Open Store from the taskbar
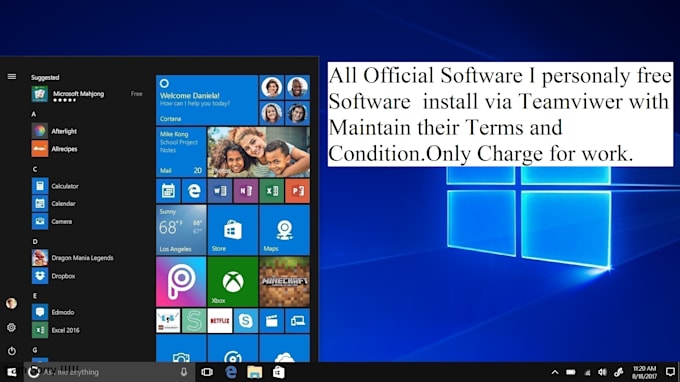680x382 pixels. (278, 372)
